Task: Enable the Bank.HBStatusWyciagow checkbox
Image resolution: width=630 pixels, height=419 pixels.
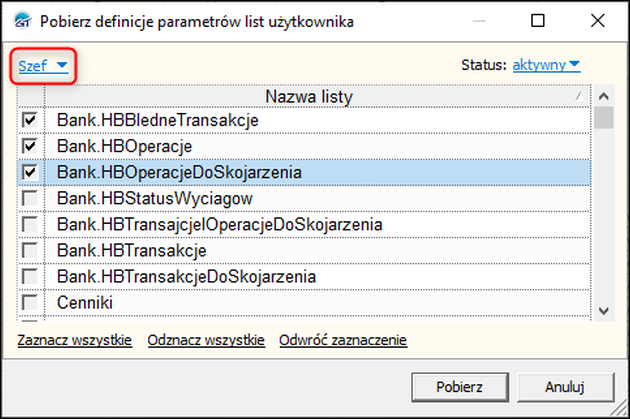Action: tap(30, 198)
